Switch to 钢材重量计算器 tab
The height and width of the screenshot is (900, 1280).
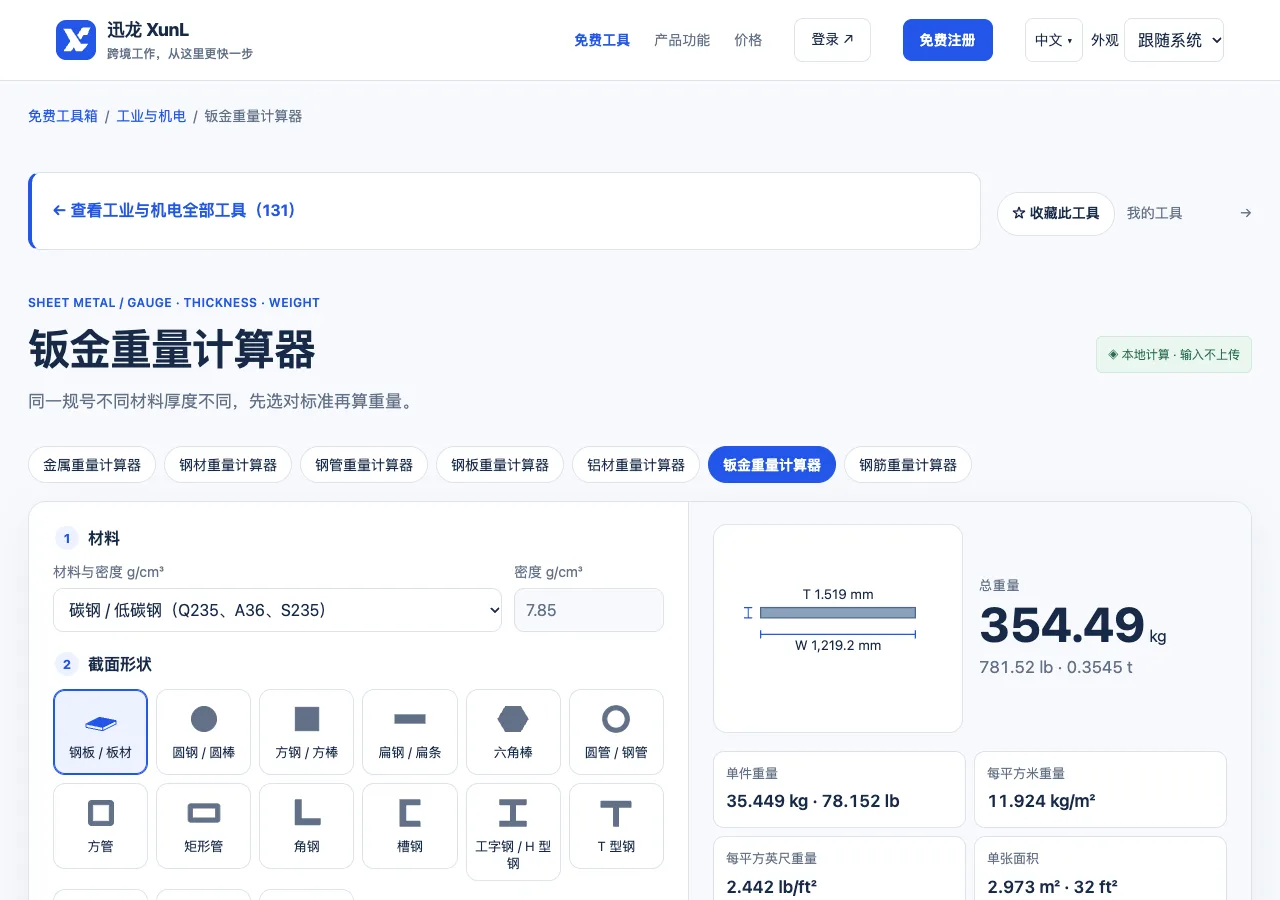coord(228,465)
